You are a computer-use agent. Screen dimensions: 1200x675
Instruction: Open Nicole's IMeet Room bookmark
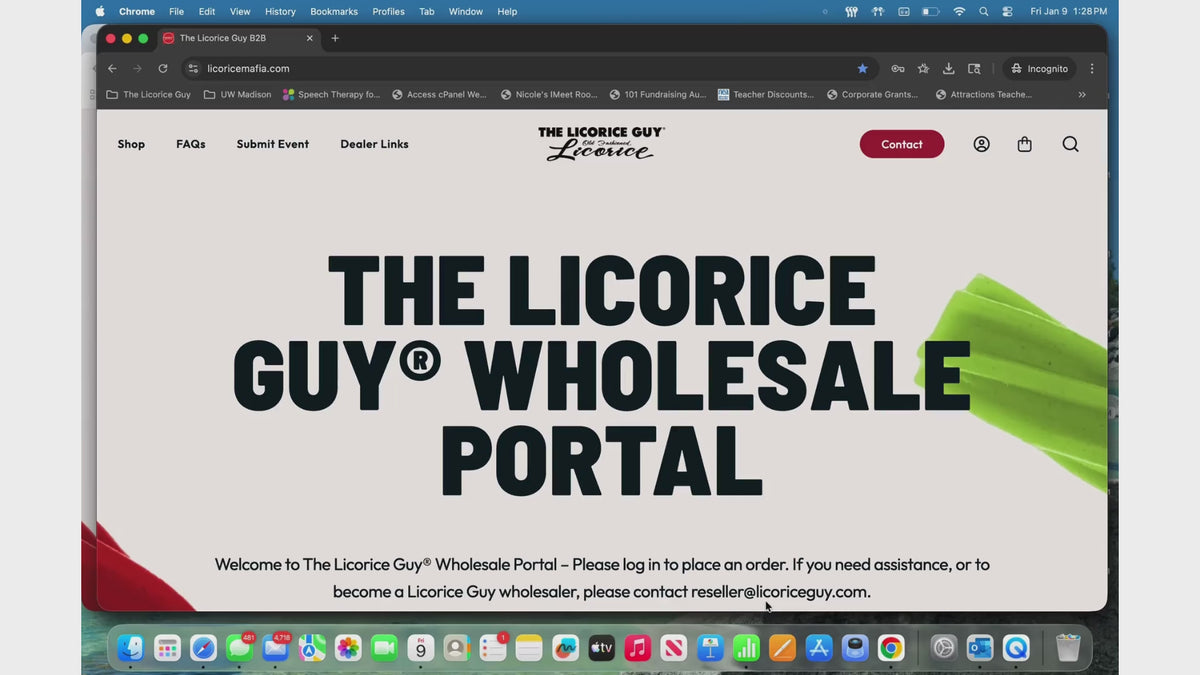pyautogui.click(x=548, y=95)
